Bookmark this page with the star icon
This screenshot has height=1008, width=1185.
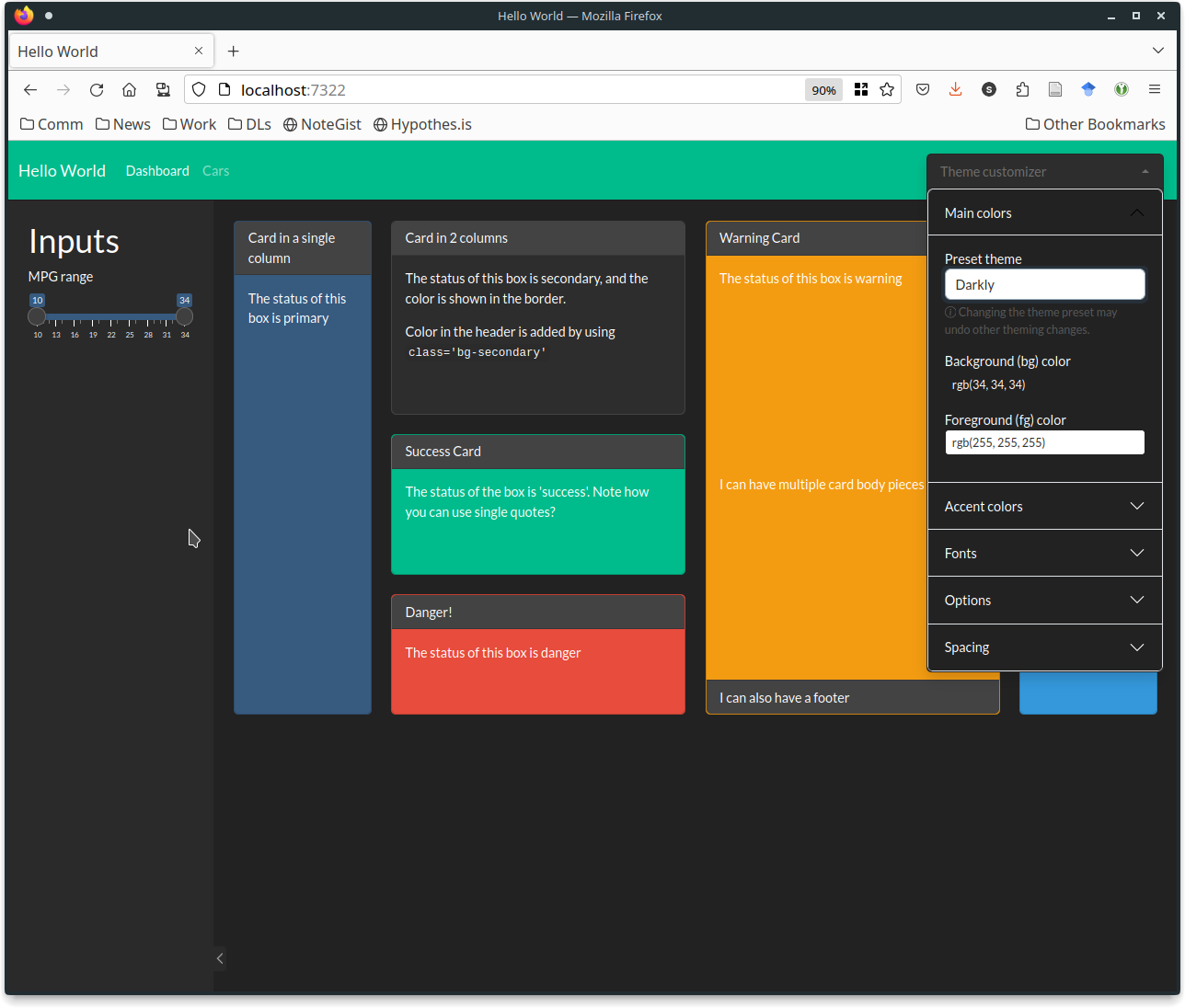pyautogui.click(x=887, y=89)
